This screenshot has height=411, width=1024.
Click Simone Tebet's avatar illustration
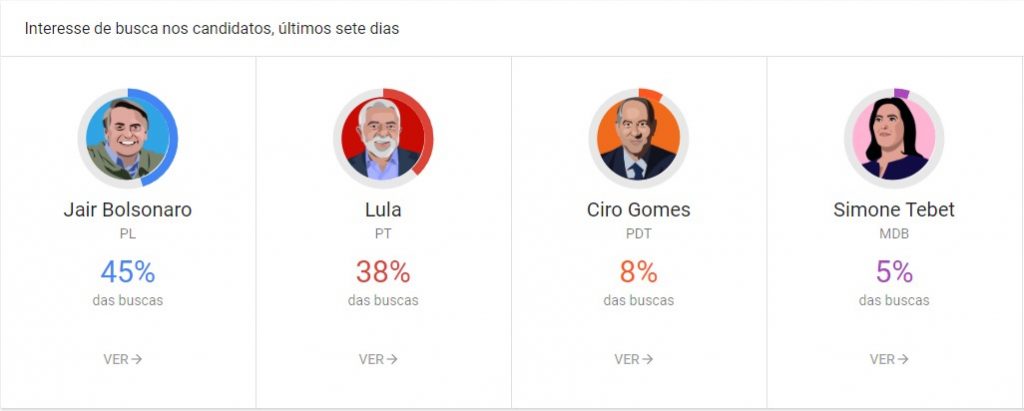point(894,138)
